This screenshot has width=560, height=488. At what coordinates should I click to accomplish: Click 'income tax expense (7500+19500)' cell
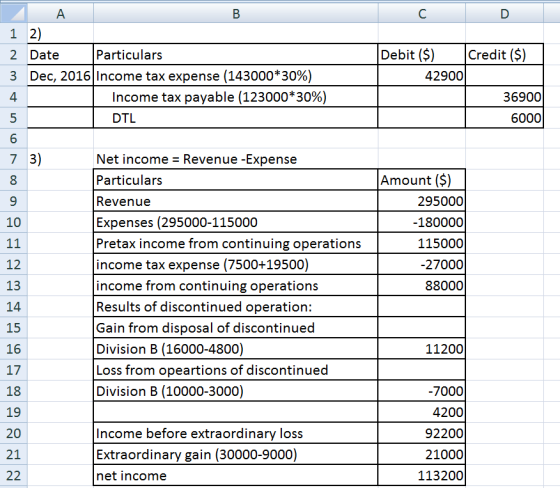click(236, 264)
